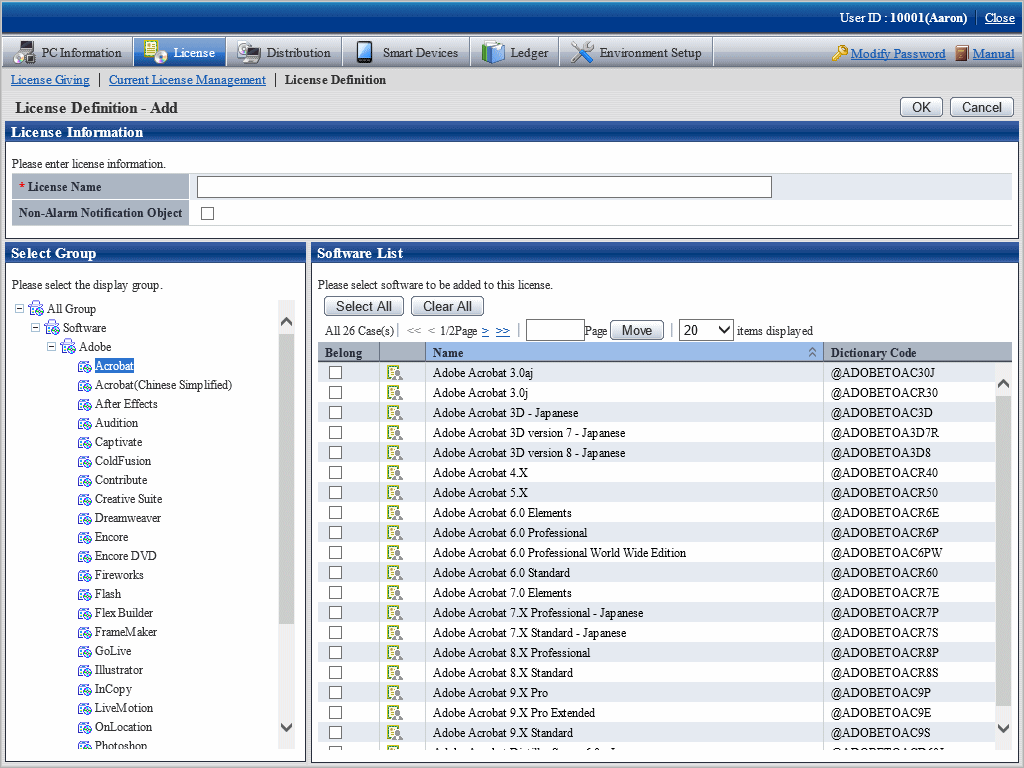This screenshot has width=1024, height=768.
Task: Open the License Giving submenu link
Action: (x=50, y=80)
